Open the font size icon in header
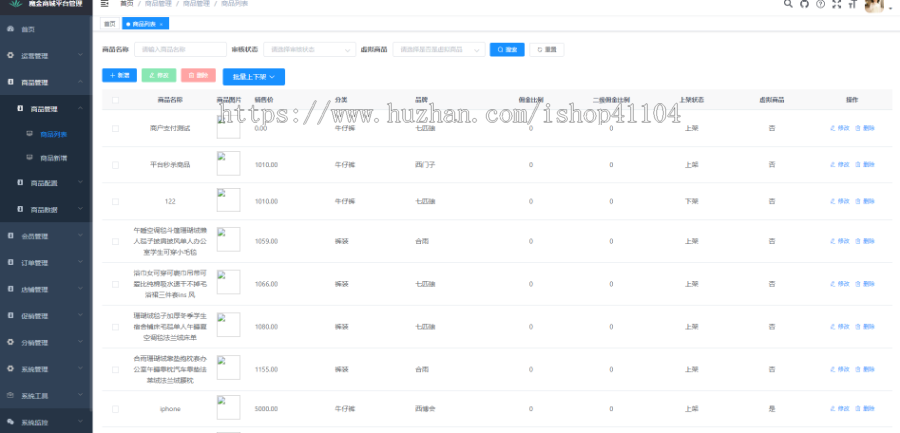The height and width of the screenshot is (433, 900). [x=852, y=3]
